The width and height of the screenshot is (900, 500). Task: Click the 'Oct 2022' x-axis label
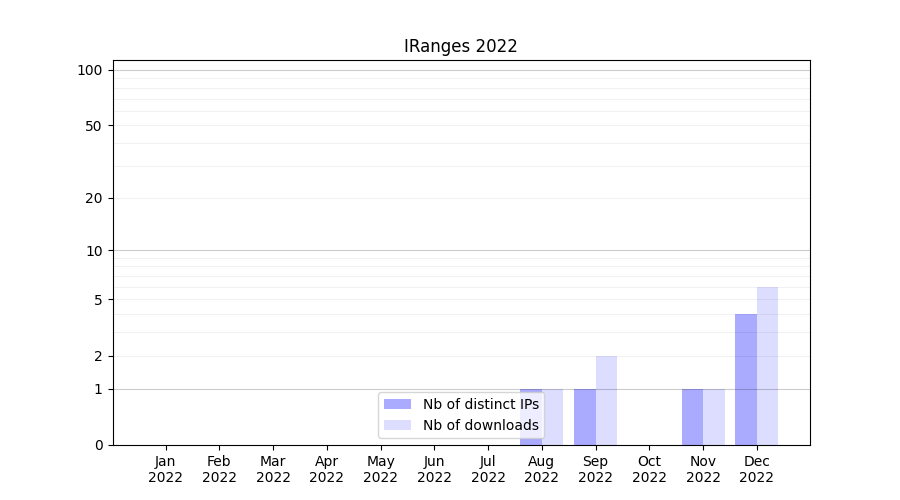(649, 469)
